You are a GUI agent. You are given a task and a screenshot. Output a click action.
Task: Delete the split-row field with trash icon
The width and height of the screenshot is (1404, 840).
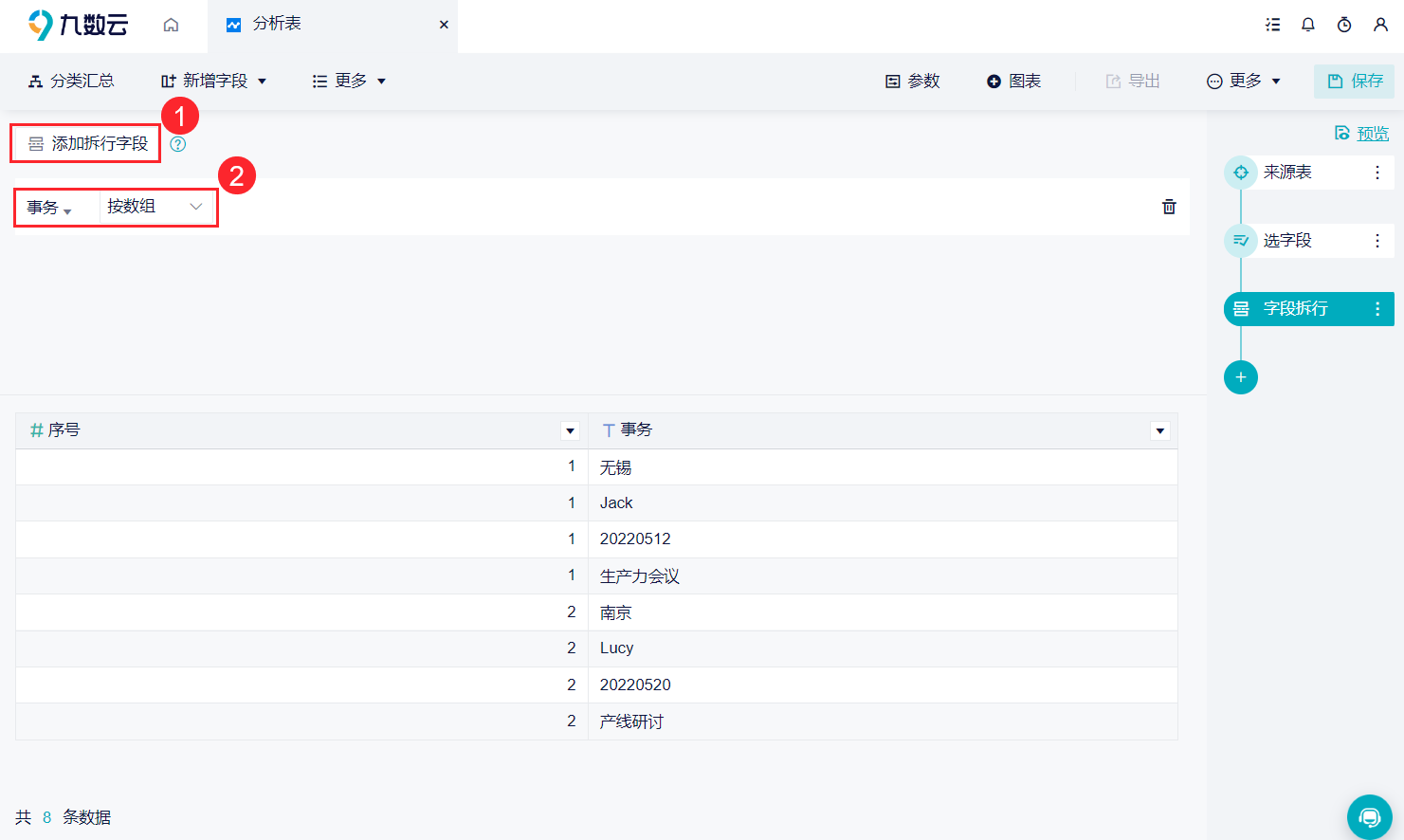tap(1169, 207)
